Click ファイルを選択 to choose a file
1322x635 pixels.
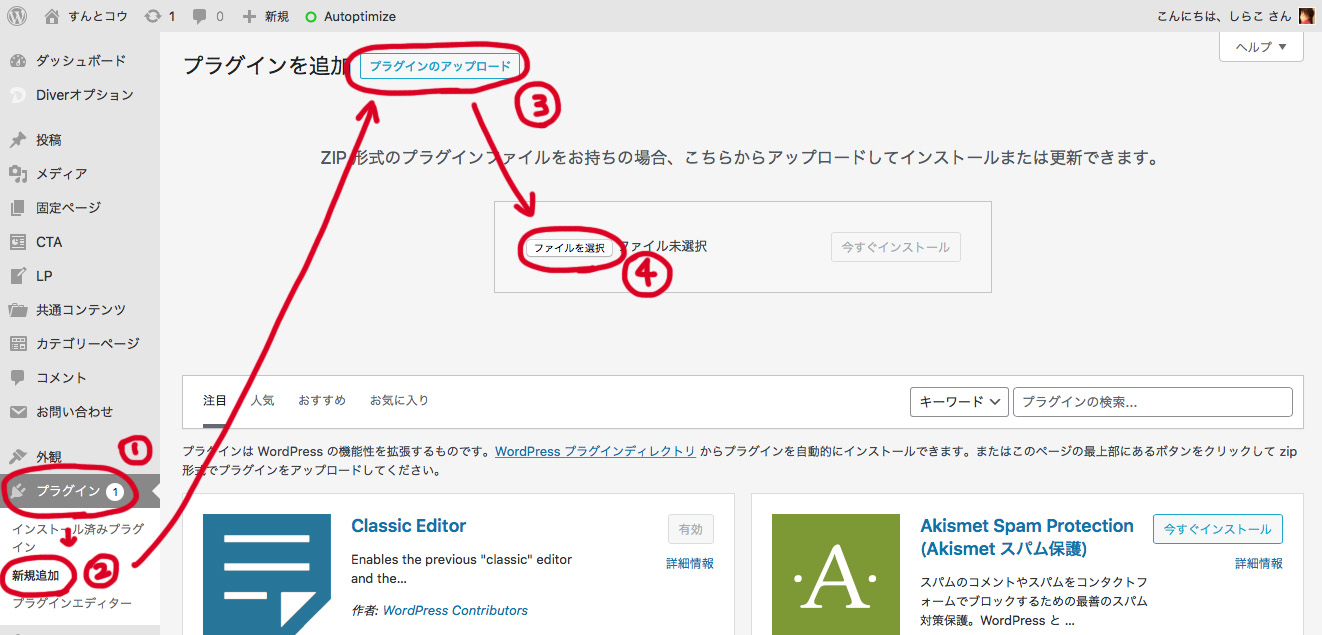pos(569,248)
